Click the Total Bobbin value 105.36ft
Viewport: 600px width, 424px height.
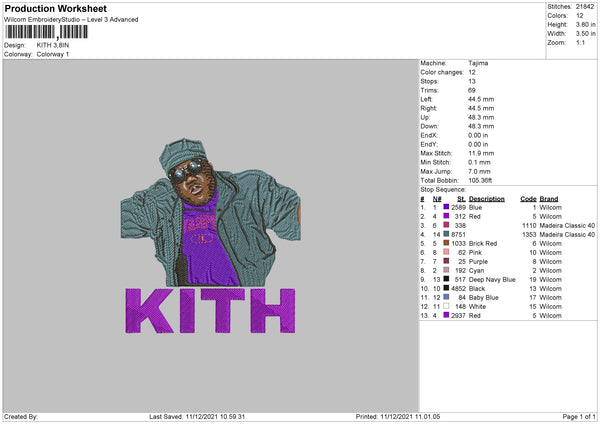point(483,180)
